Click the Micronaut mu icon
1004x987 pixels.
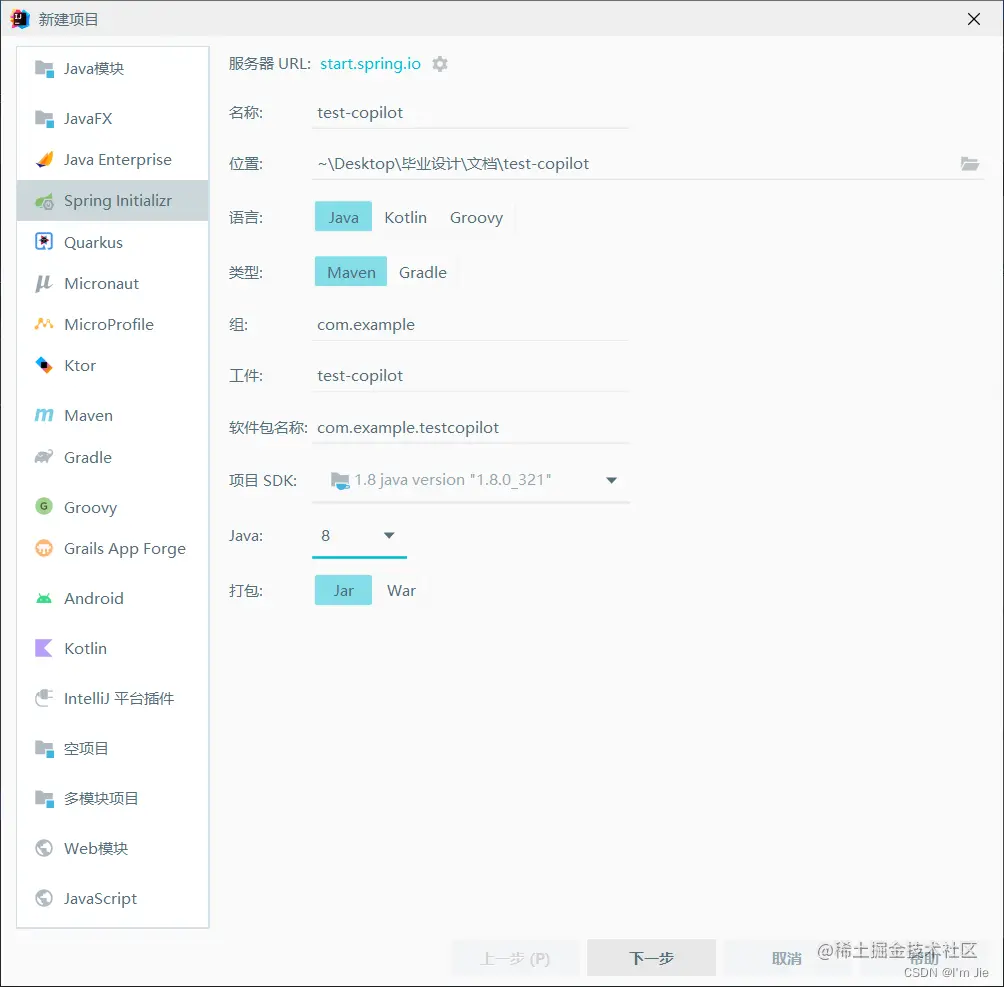[44, 283]
